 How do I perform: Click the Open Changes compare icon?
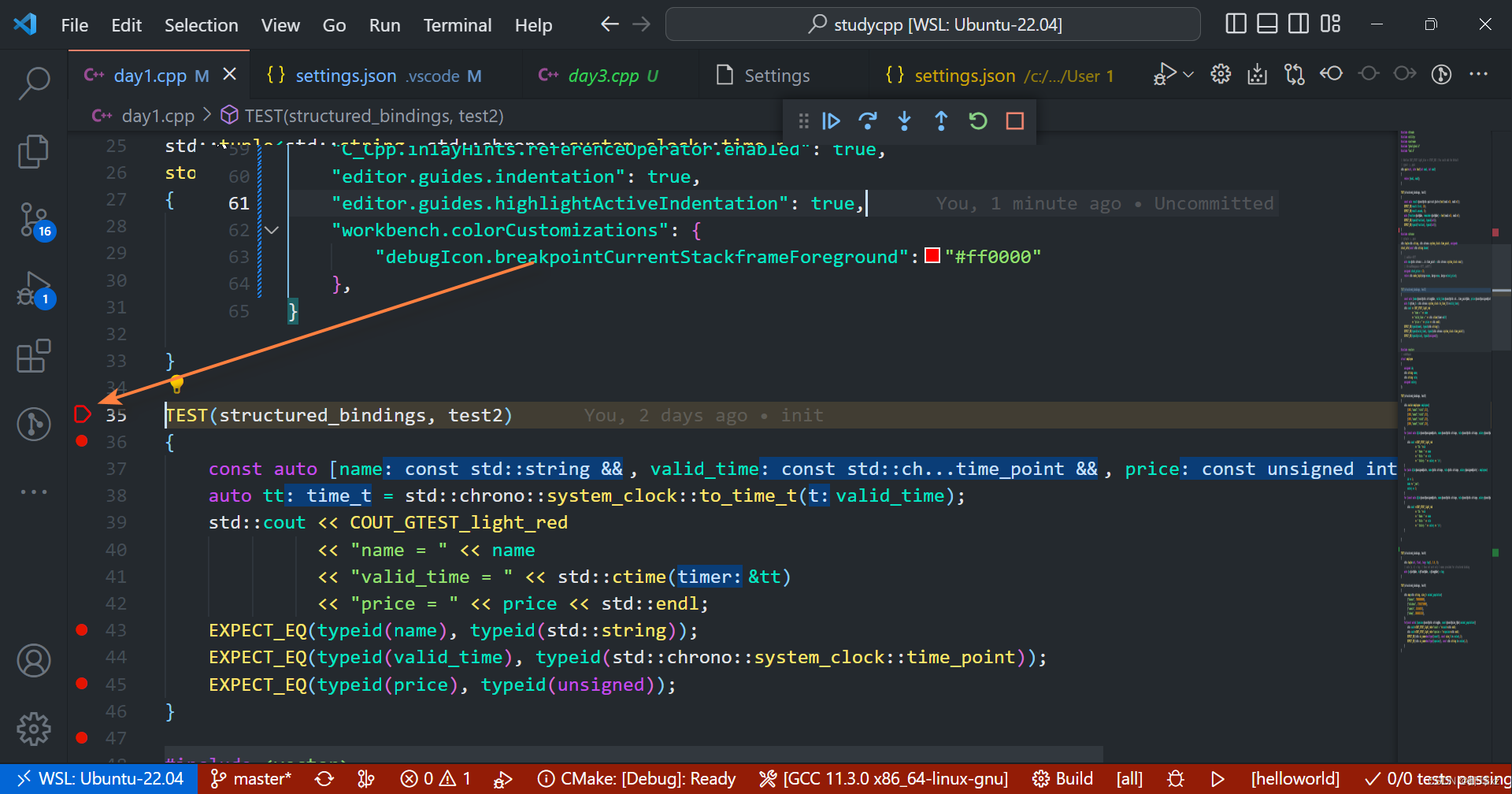[1294, 74]
